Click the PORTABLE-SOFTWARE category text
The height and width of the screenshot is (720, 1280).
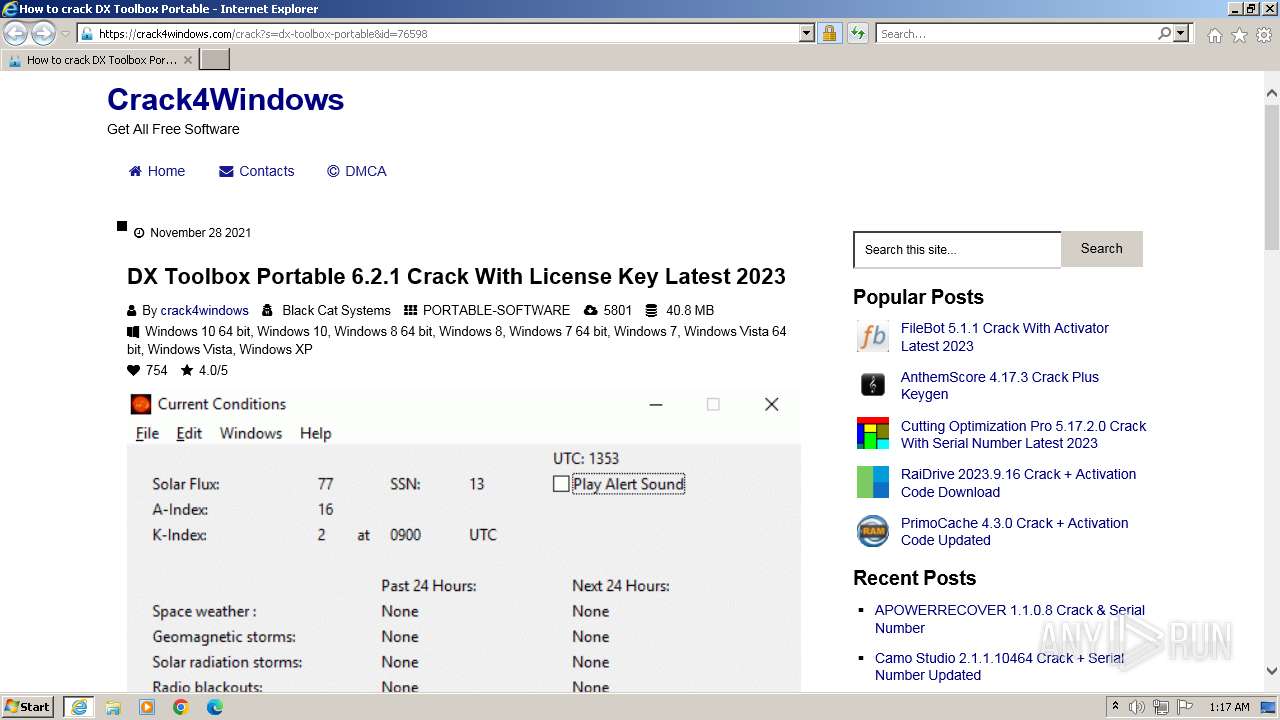coord(496,310)
